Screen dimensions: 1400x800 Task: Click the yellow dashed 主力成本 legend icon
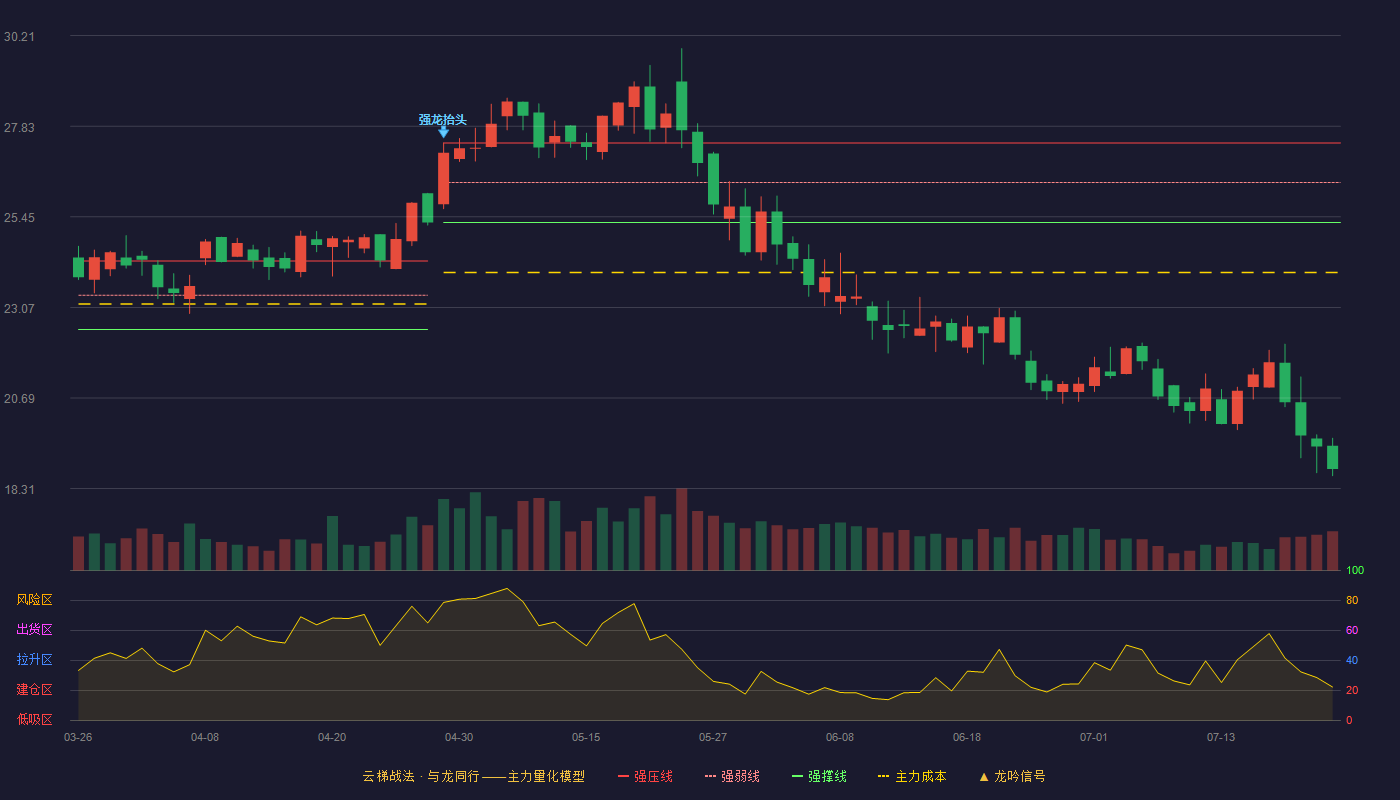tap(883, 776)
